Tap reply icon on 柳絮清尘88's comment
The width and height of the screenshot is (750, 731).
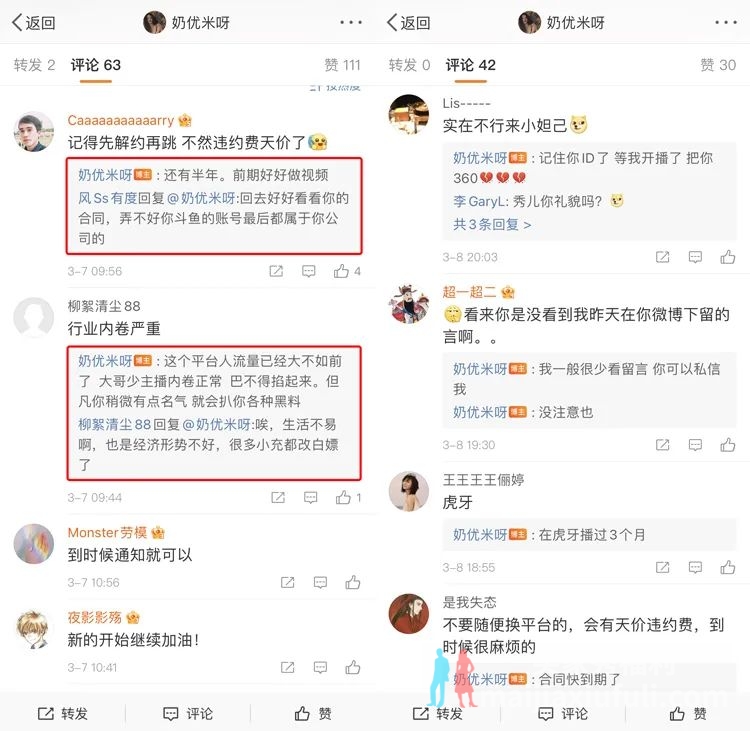(310, 498)
